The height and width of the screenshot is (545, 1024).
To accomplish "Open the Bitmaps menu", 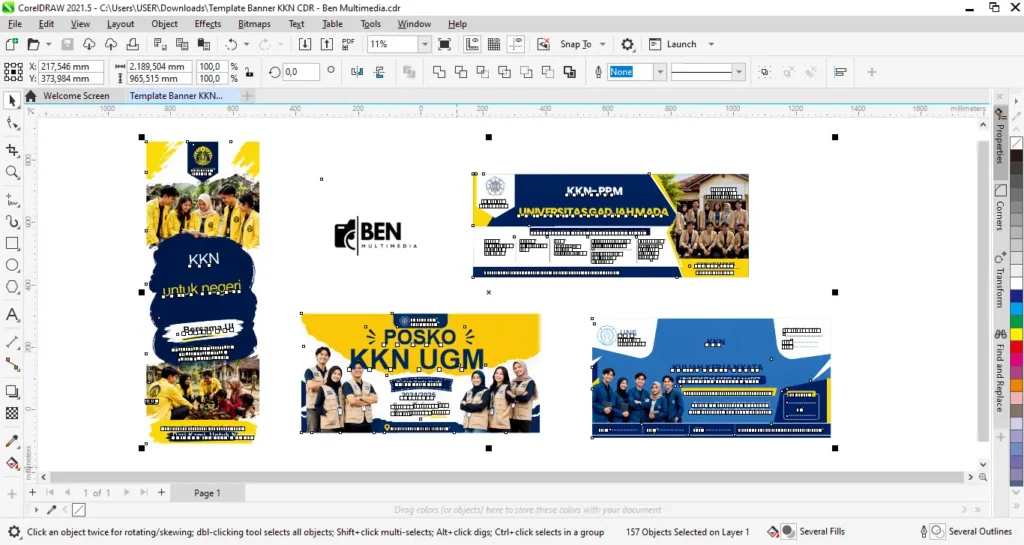I will tap(254, 23).
